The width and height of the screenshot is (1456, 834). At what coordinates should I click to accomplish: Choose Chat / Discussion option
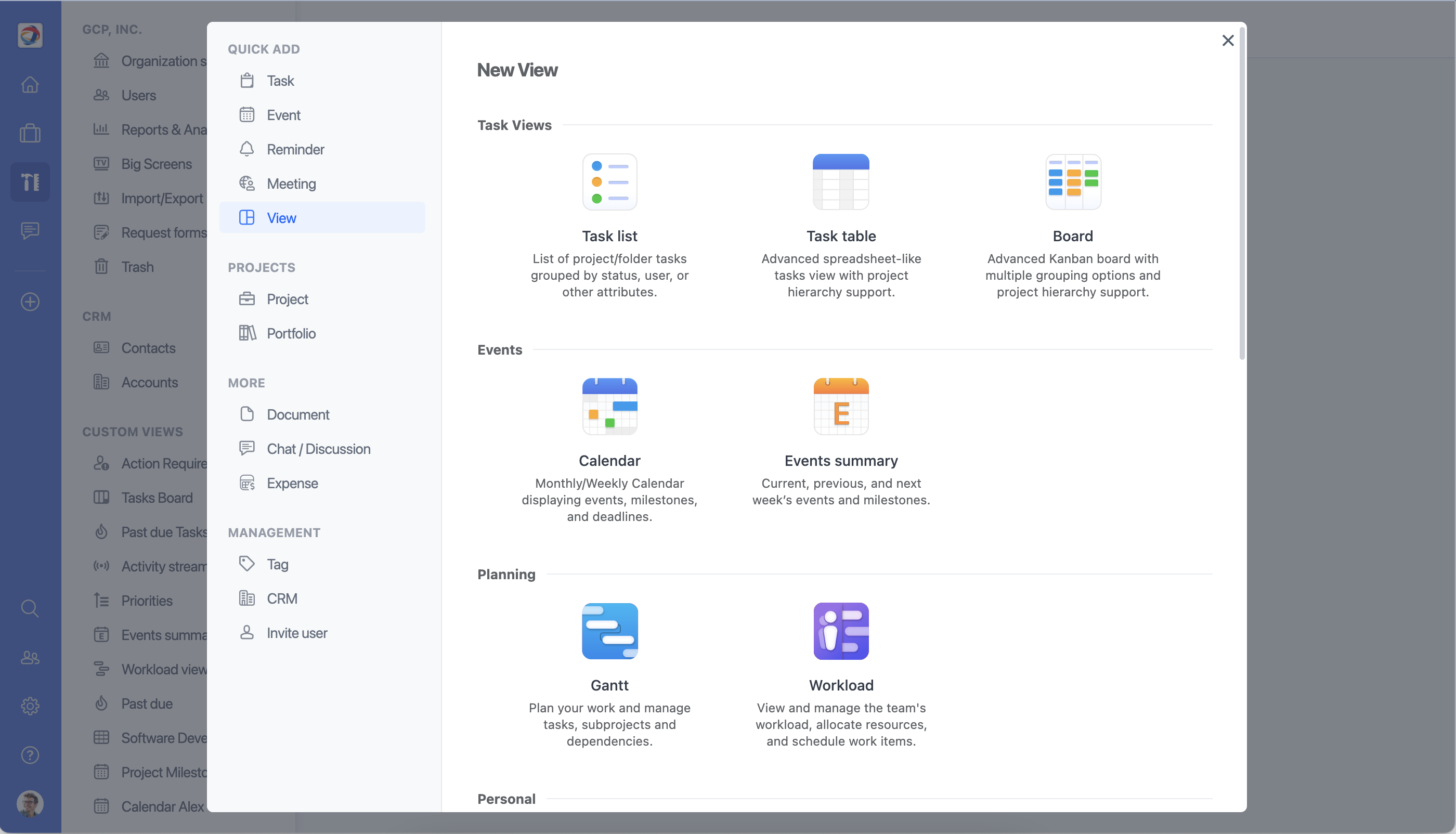click(x=322, y=449)
